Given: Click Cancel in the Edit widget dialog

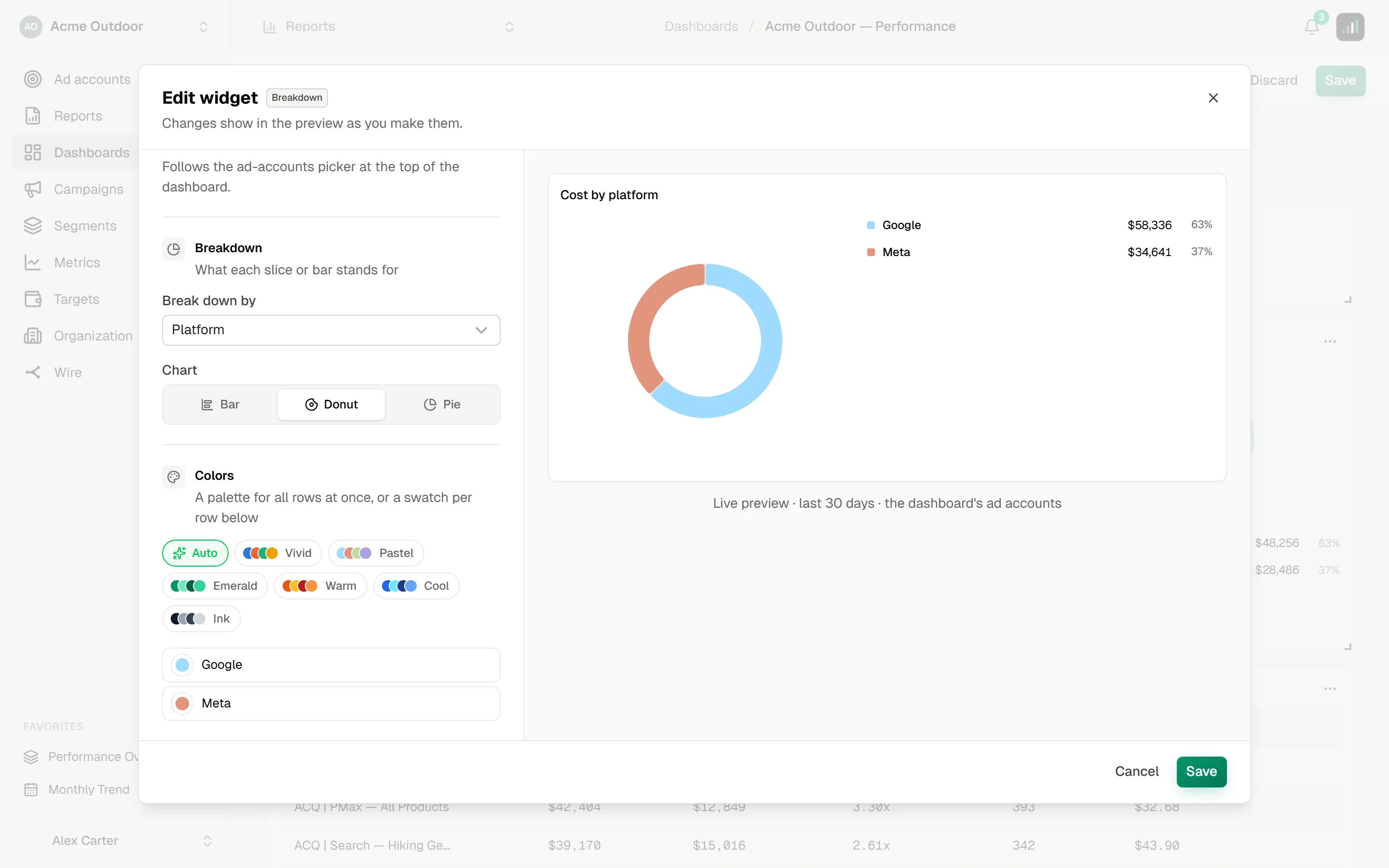Looking at the screenshot, I should coord(1136,772).
